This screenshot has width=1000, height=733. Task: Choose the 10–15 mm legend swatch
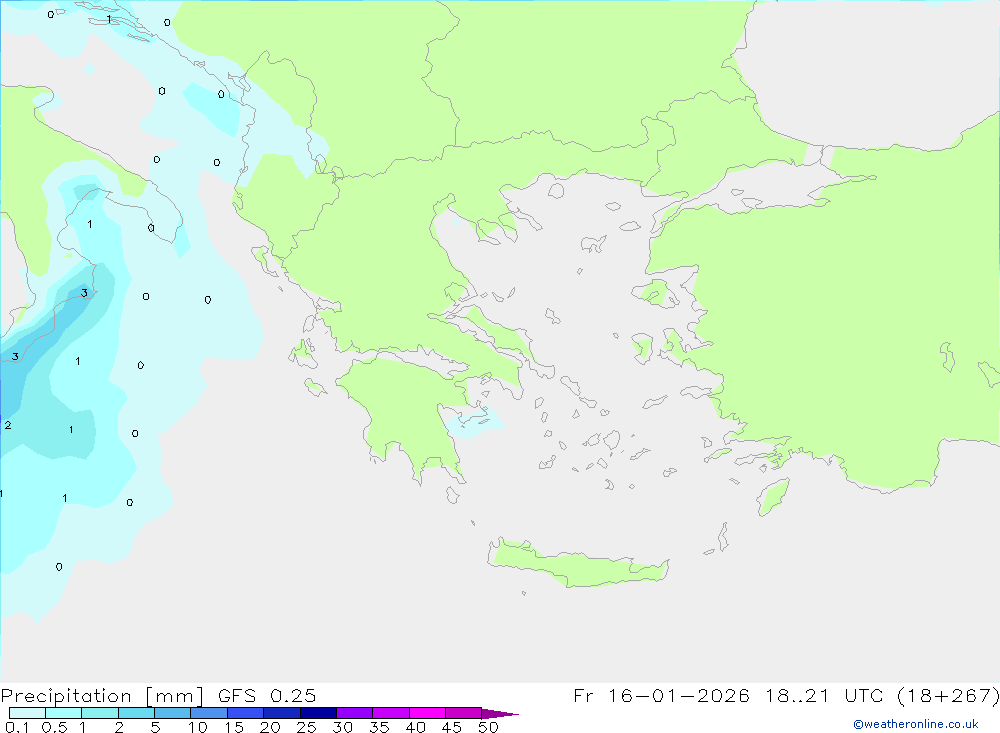209,713
